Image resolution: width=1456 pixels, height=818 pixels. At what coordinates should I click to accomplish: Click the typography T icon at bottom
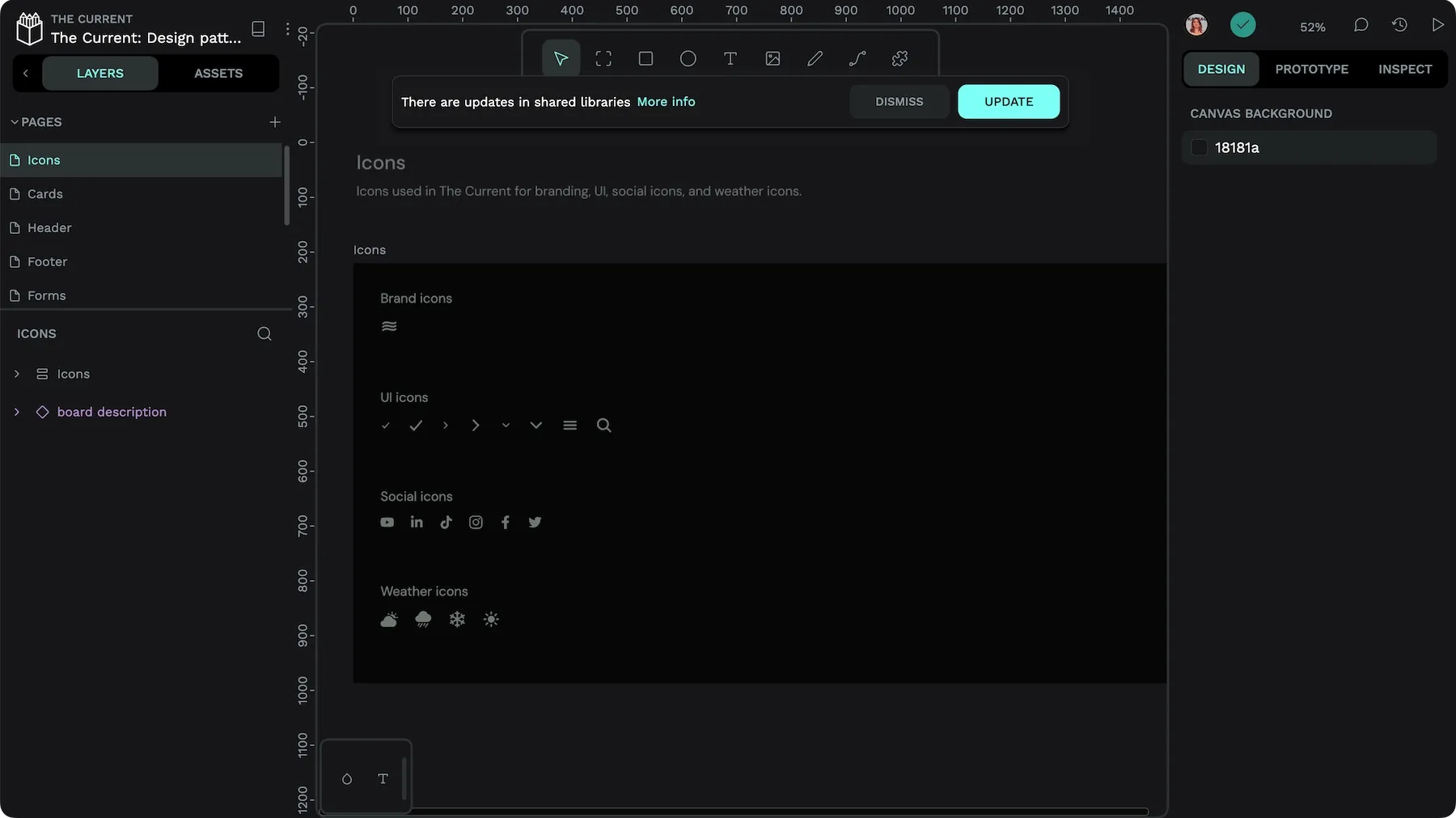(383, 778)
